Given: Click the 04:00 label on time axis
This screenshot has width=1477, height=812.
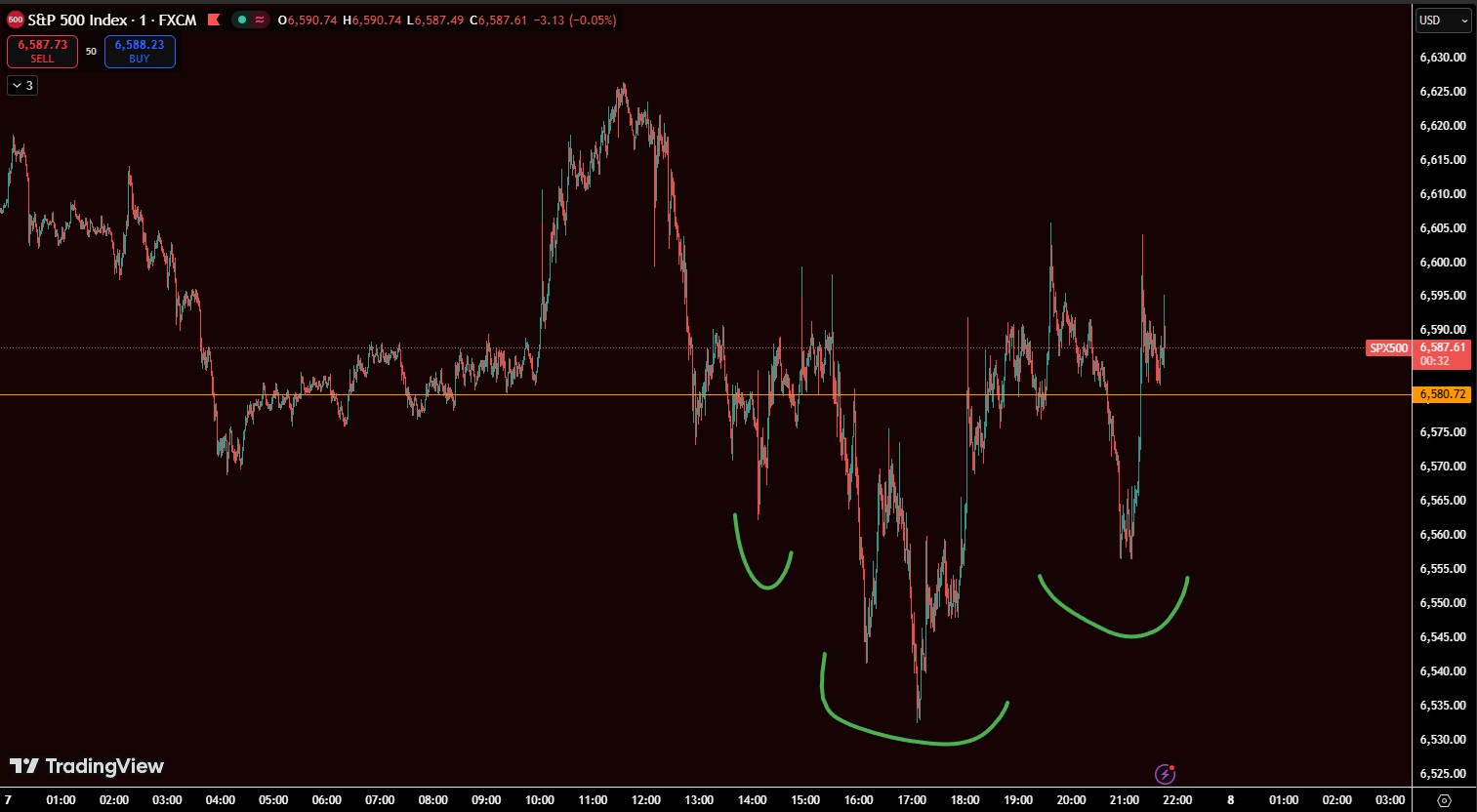Looking at the screenshot, I should coord(221,800).
